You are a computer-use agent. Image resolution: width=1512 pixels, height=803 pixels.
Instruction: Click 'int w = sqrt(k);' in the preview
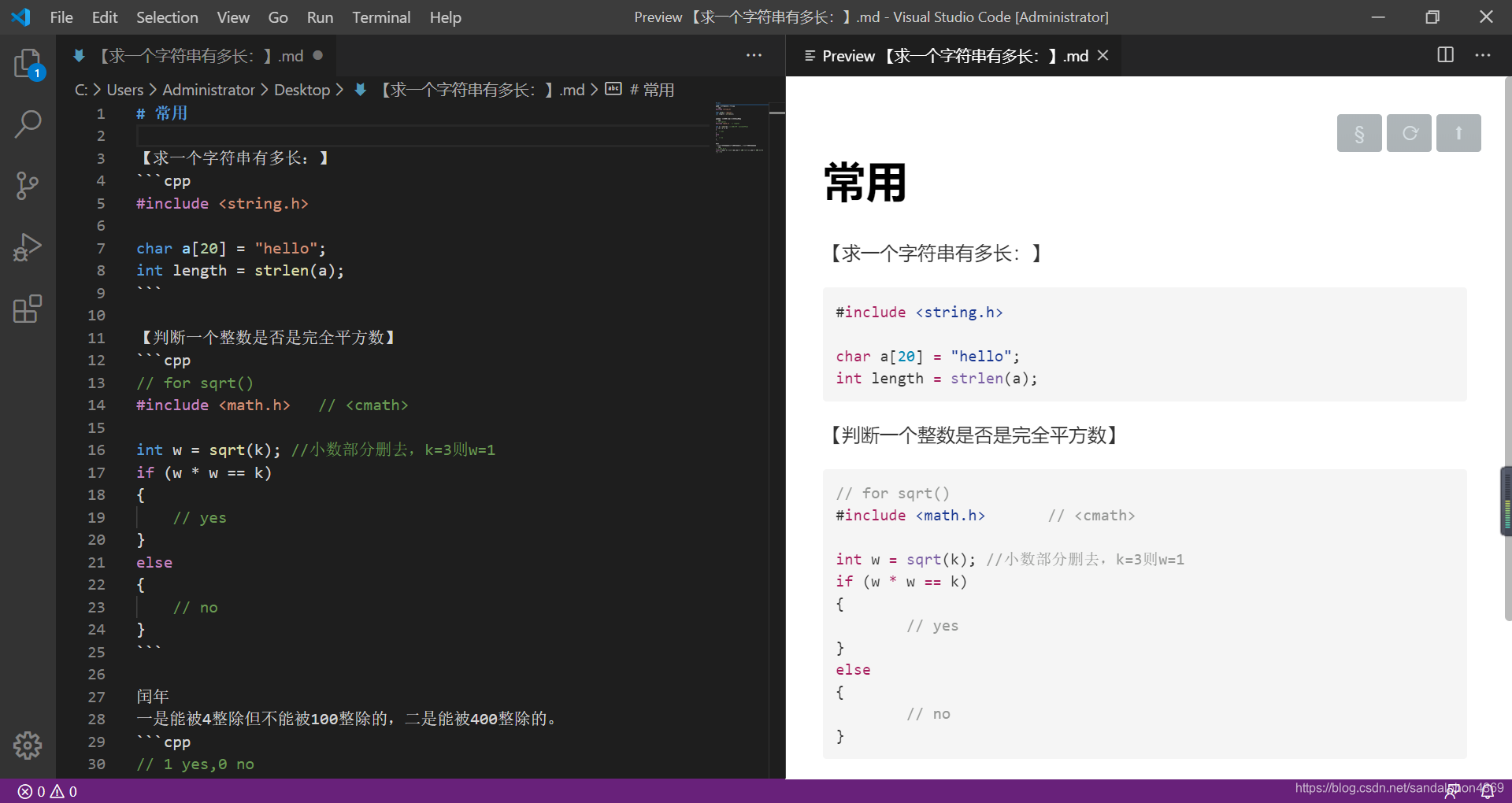(x=906, y=559)
